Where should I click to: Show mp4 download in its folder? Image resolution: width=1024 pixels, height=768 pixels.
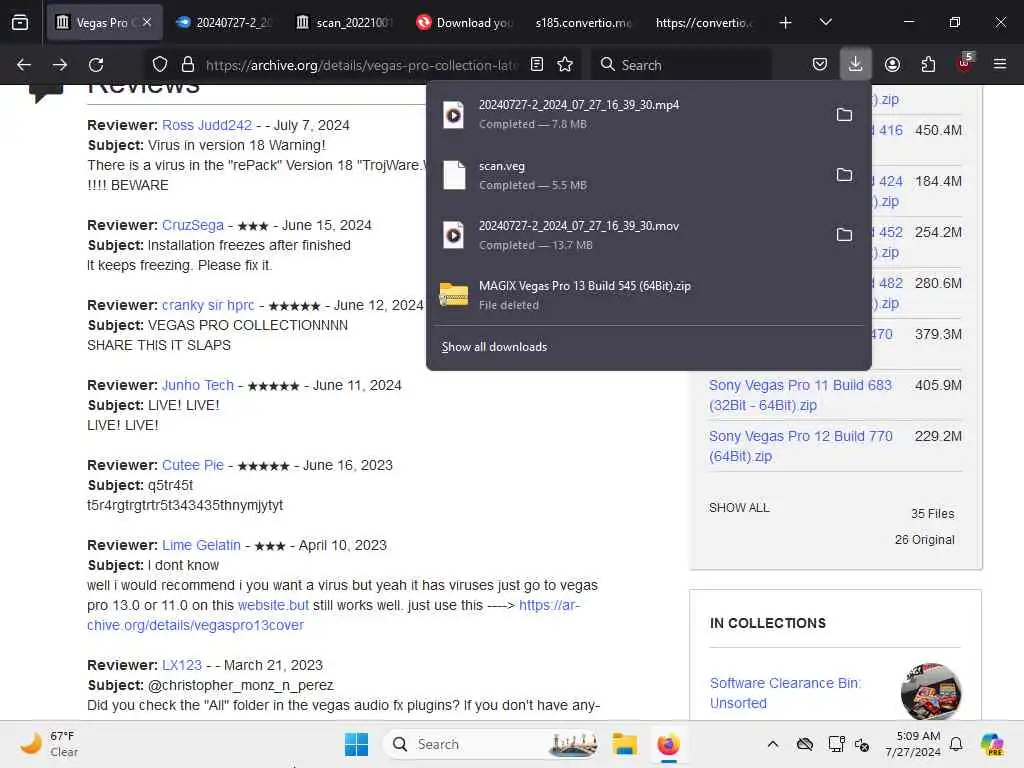click(x=844, y=115)
